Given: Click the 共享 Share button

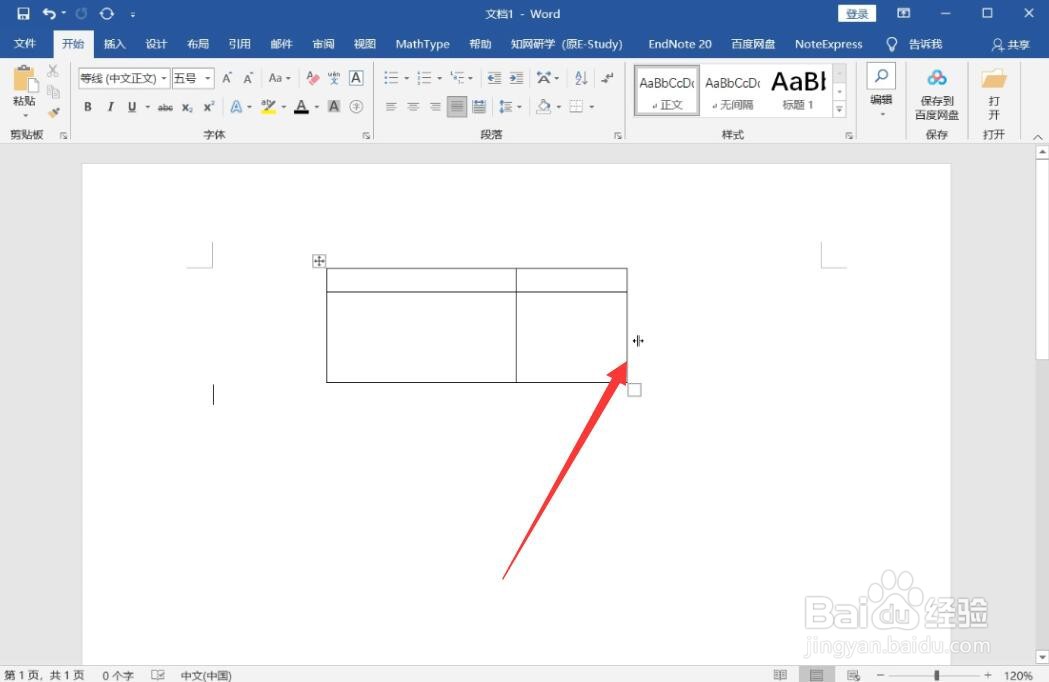Looking at the screenshot, I should (x=1010, y=44).
